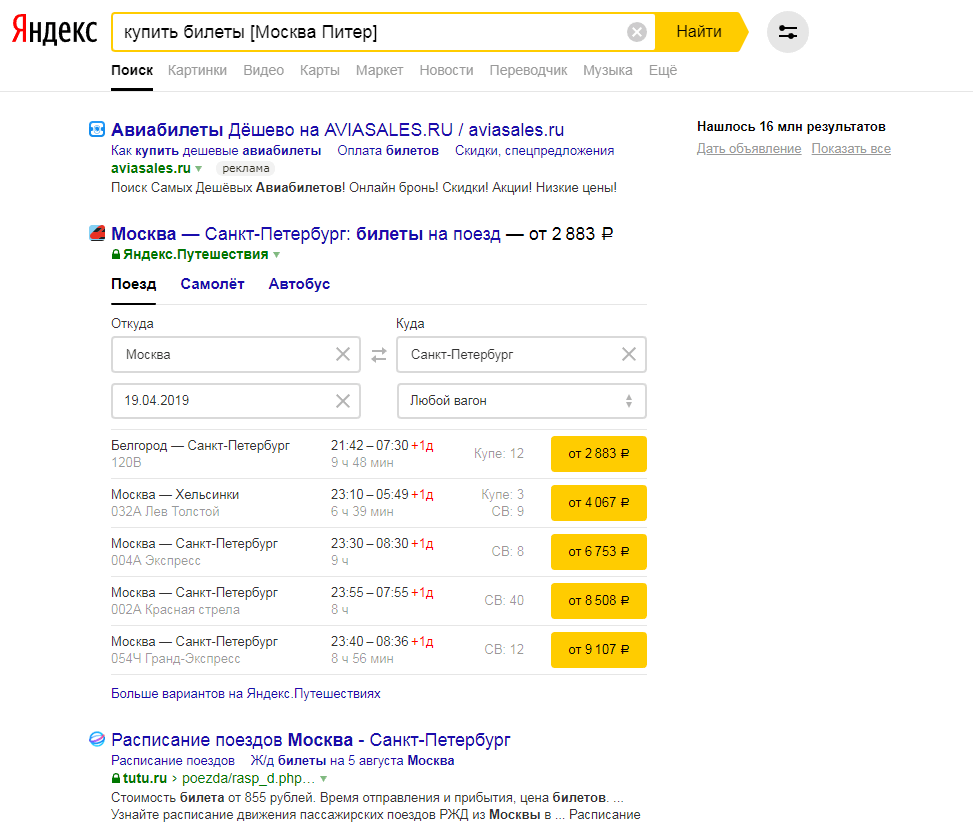Screen dimensions: 973x824
Task: Open Расписание поездов Москва - Санкт-Петербург result
Action: click(311, 740)
